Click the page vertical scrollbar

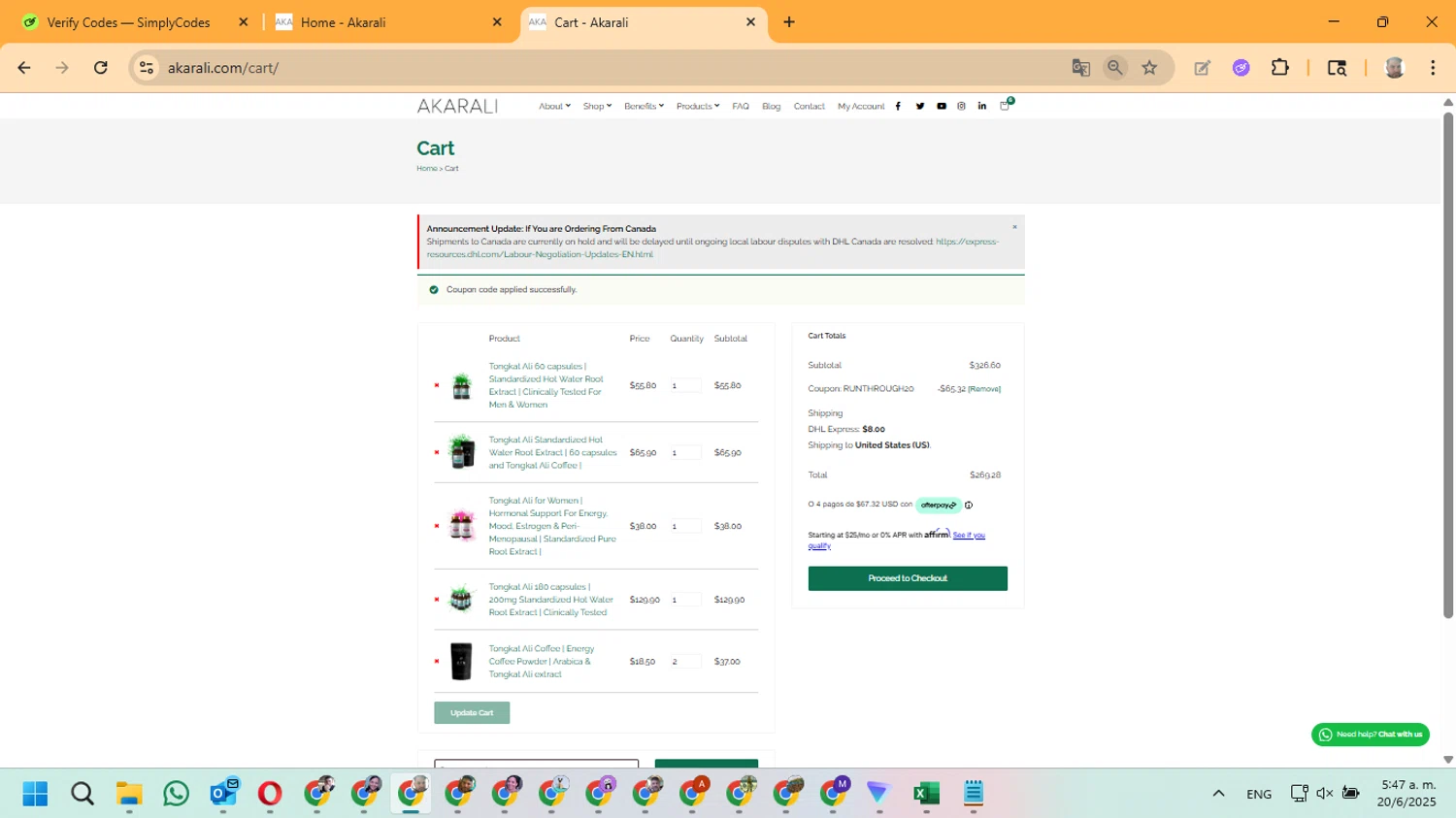click(1448, 366)
